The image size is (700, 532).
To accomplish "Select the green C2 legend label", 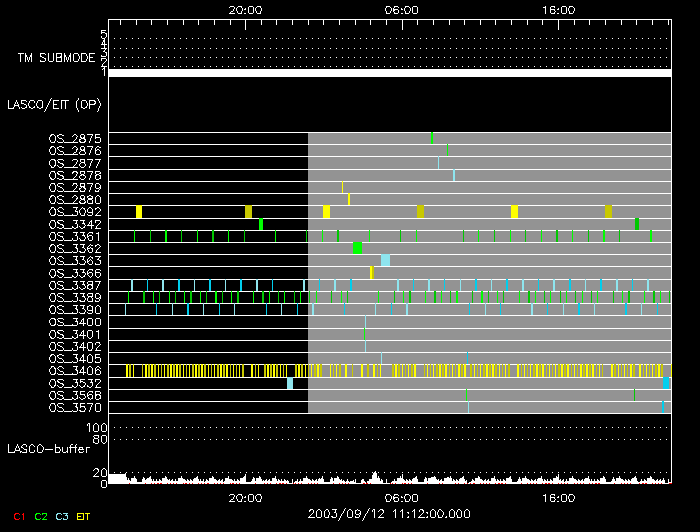I will pos(40,516).
